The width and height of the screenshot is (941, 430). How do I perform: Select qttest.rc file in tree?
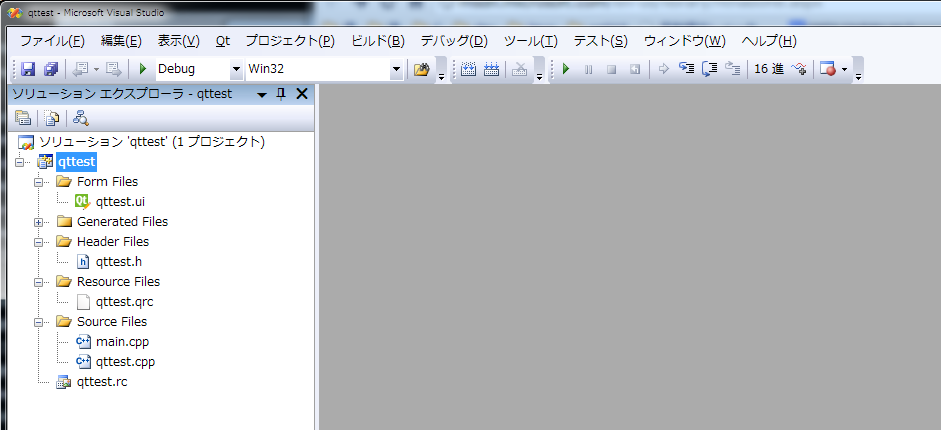point(102,382)
